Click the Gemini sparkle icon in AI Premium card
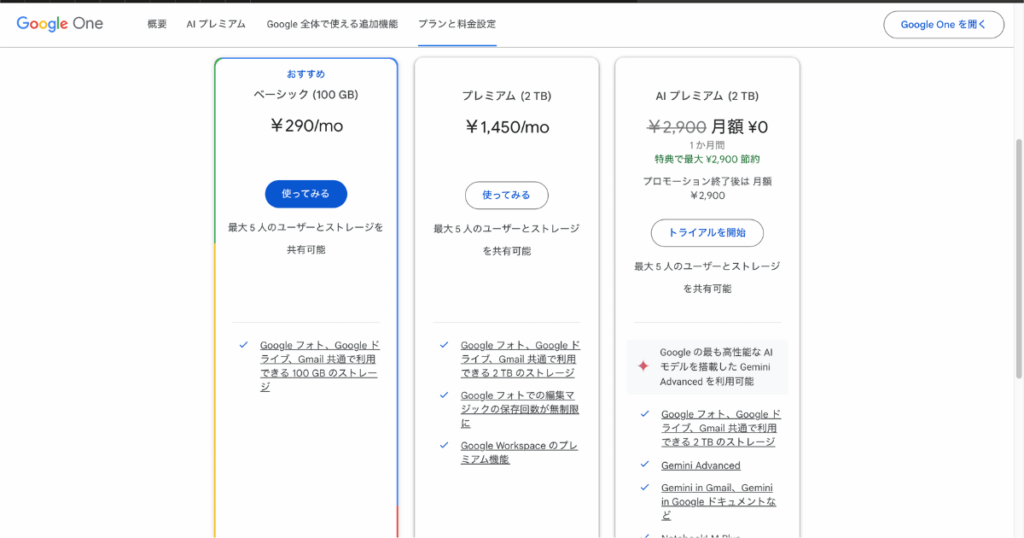 pos(643,366)
